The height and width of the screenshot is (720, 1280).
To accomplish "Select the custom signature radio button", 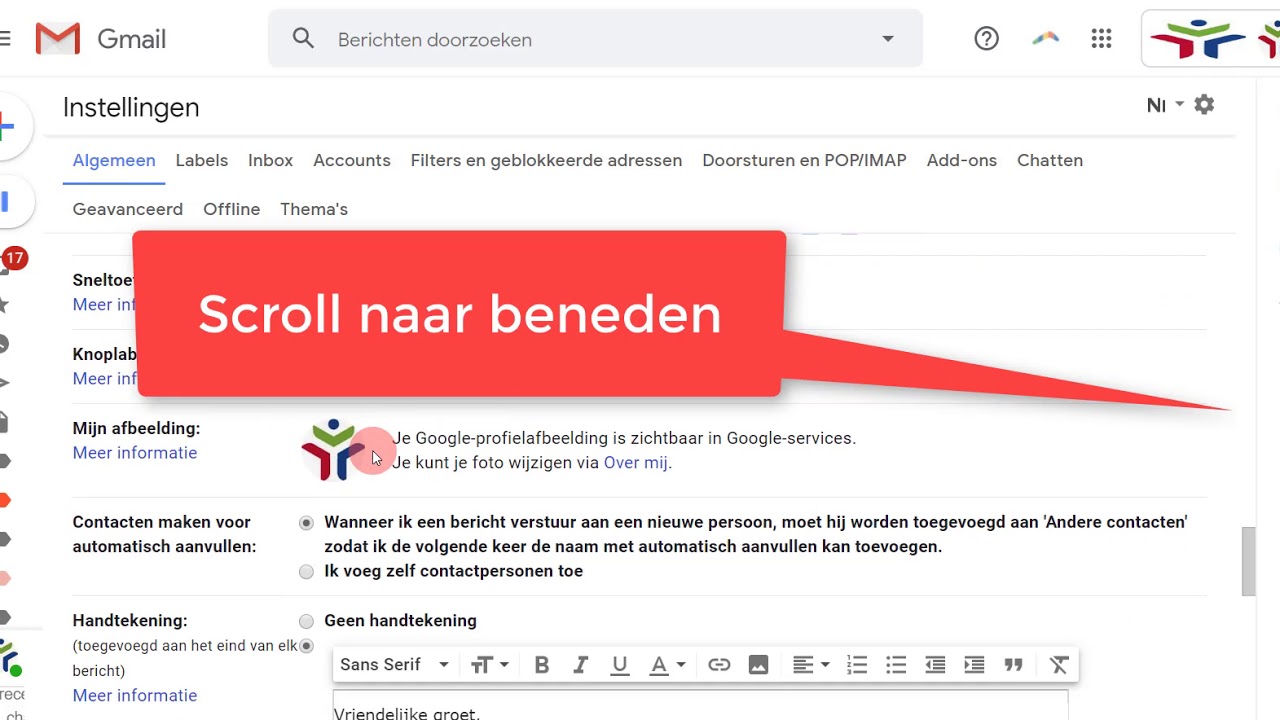I will [306, 646].
